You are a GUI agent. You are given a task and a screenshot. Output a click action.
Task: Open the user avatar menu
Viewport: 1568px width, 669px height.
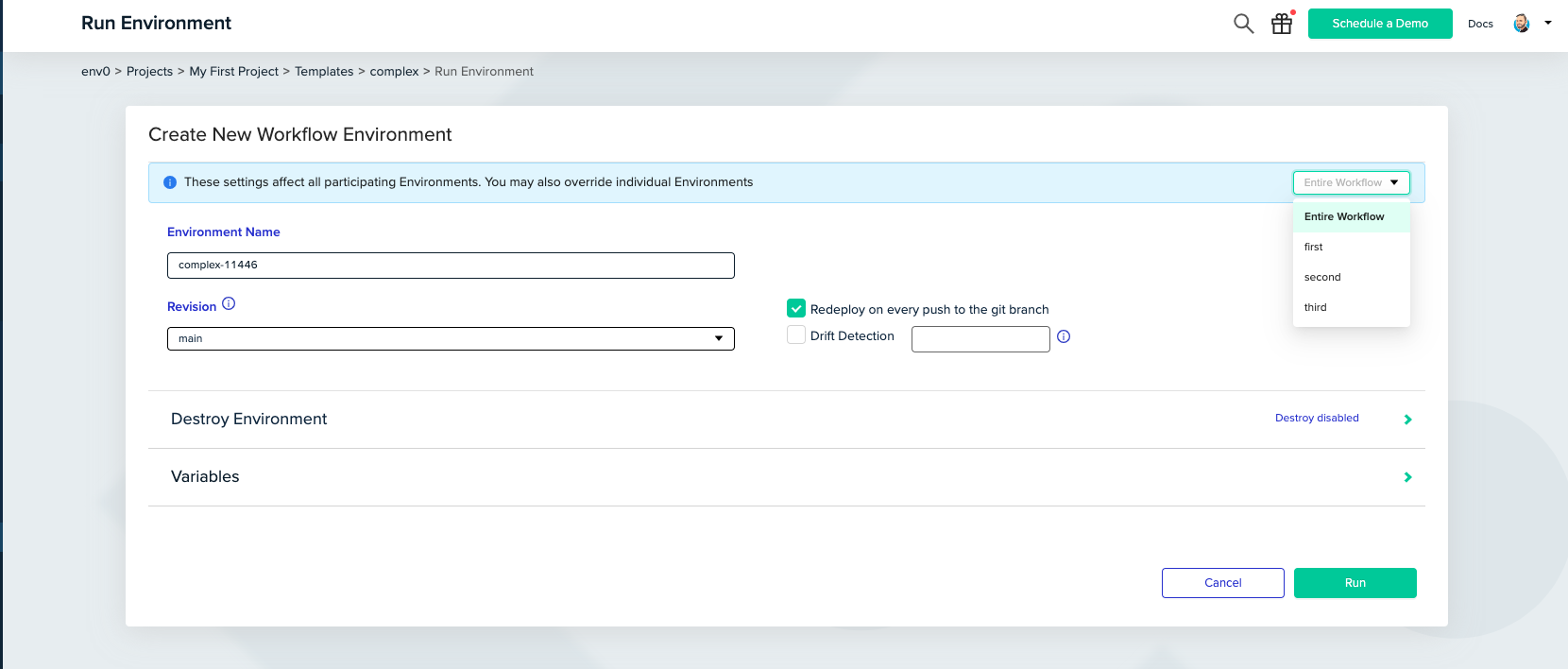coord(1522,24)
